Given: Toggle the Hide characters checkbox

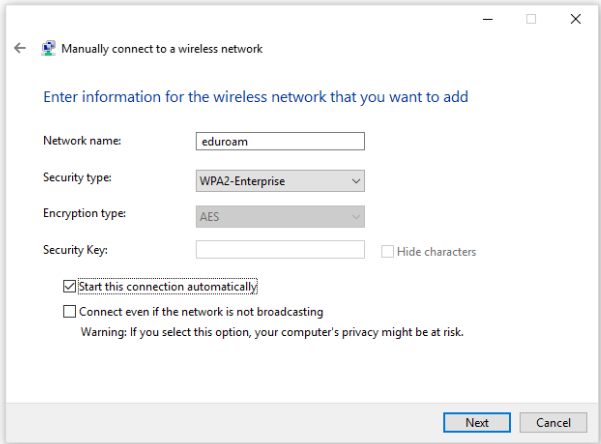Looking at the screenshot, I should tap(388, 252).
